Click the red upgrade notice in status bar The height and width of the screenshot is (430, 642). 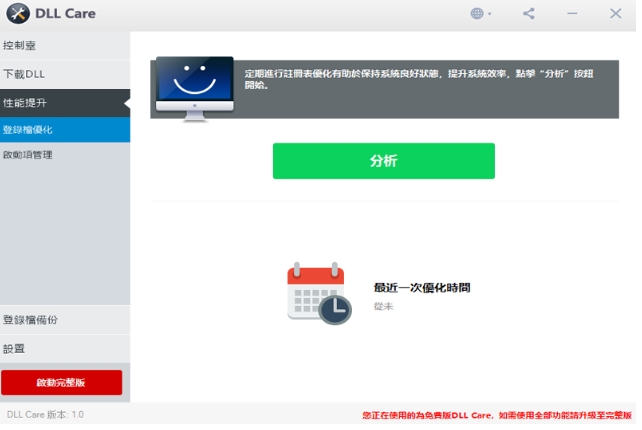coord(497,415)
